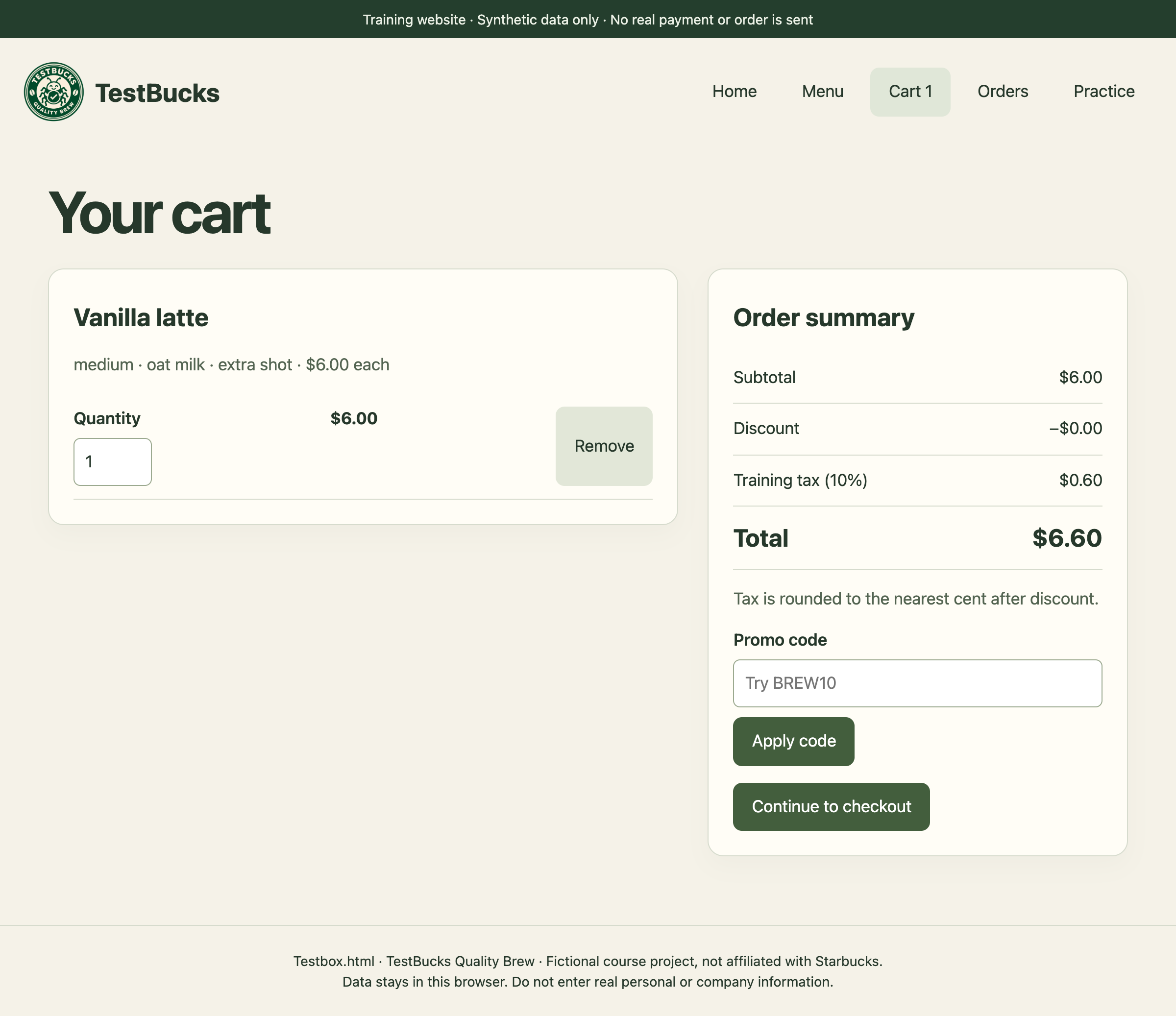Click the "Subtotal" label
This screenshot has height=1016, width=1176.
[764, 377]
